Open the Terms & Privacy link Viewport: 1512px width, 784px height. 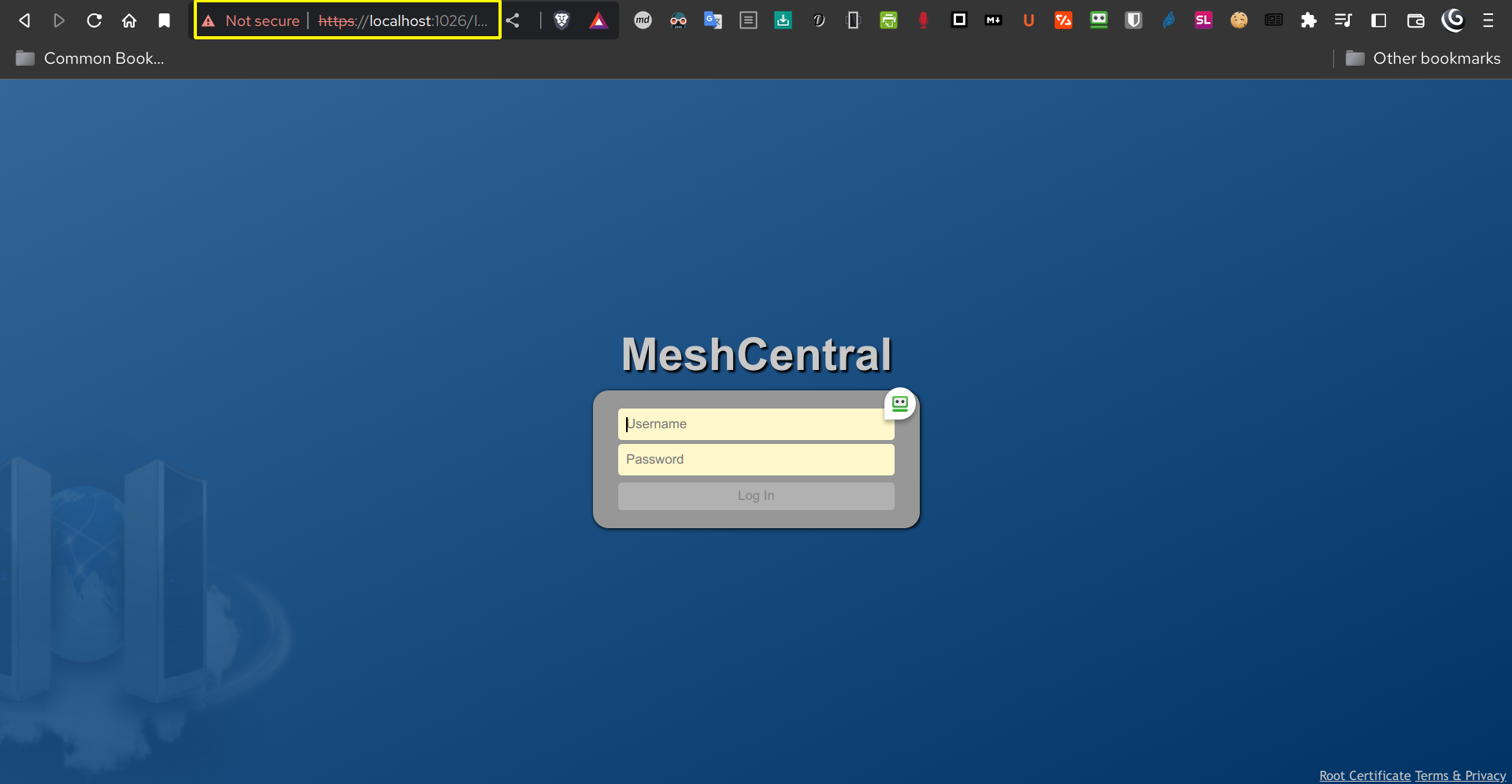tap(1460, 775)
